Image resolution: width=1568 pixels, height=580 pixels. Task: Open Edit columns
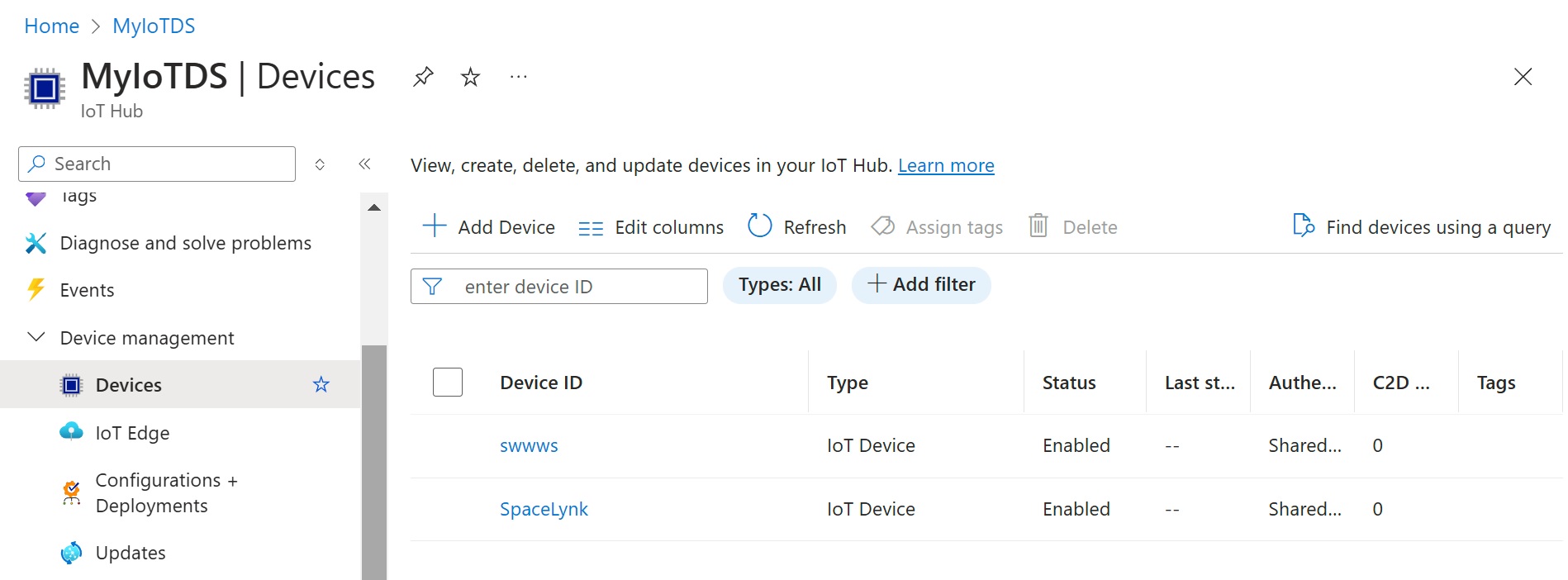[651, 227]
